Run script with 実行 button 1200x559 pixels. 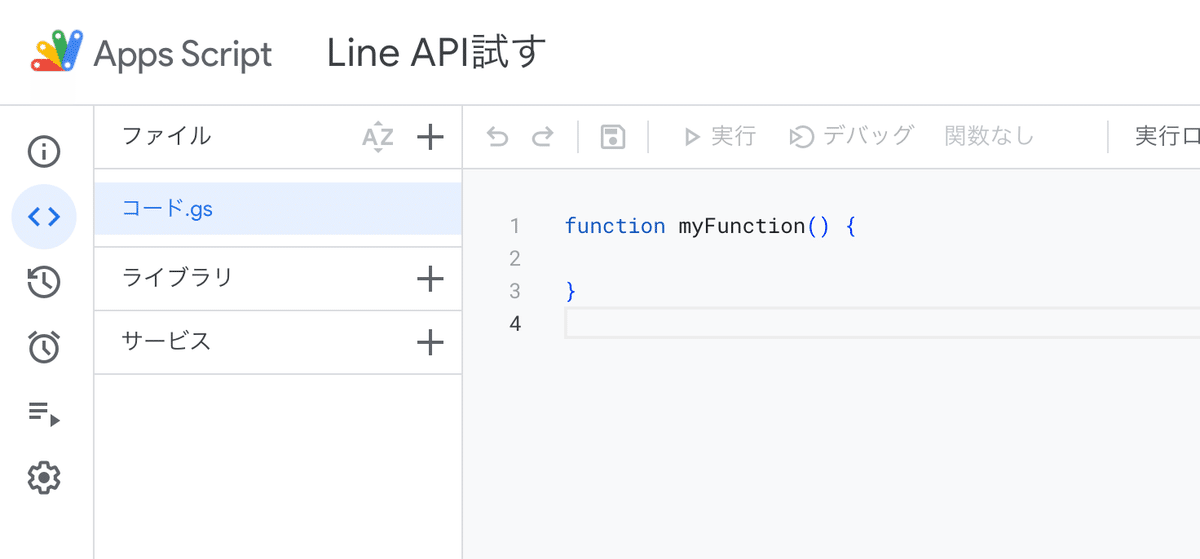(719, 136)
